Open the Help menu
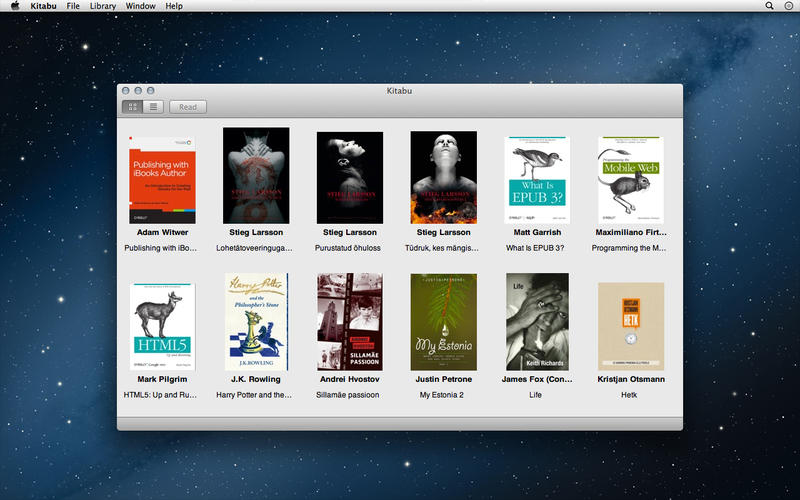 pyautogui.click(x=174, y=6)
